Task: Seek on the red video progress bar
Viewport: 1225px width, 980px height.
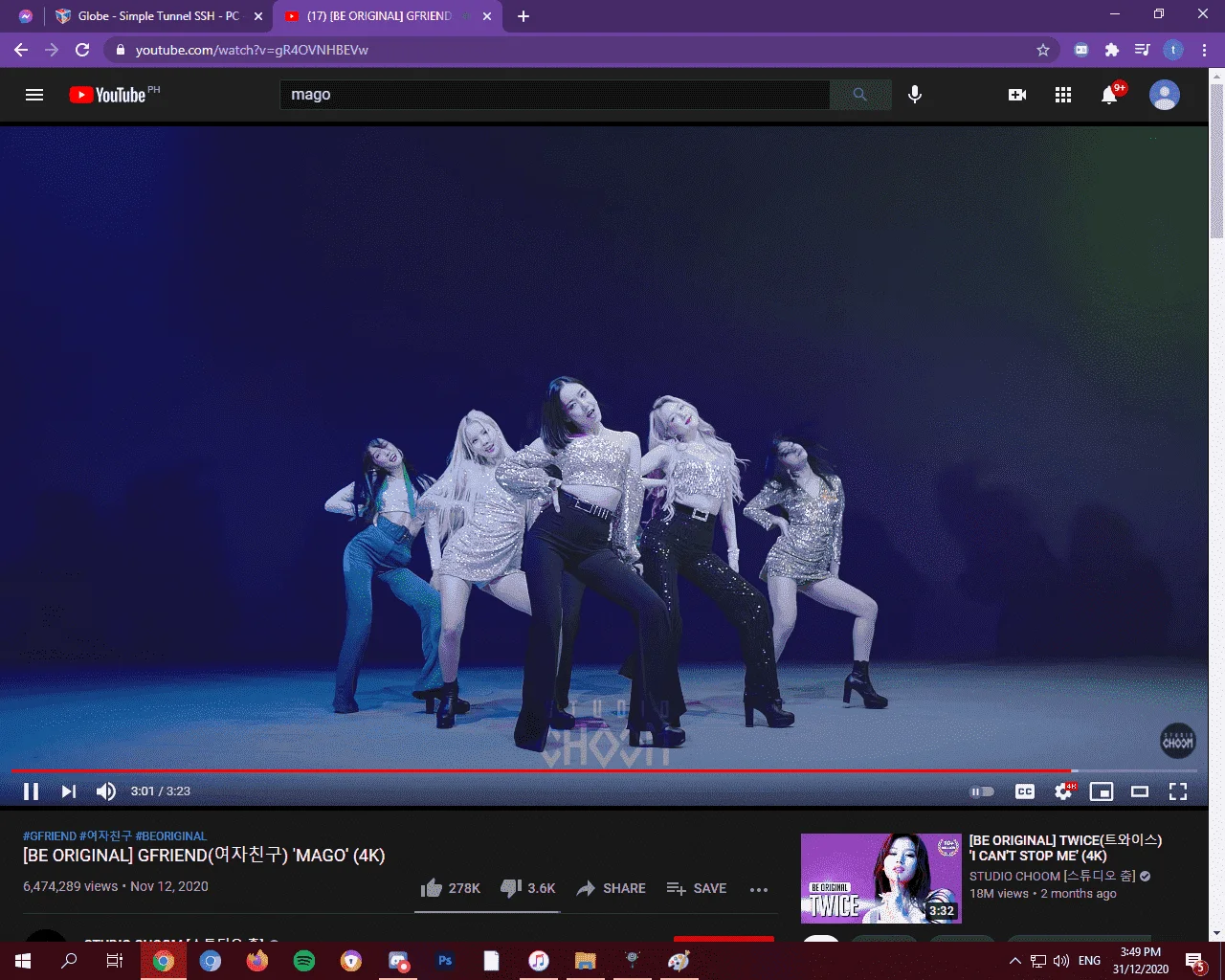Action: 605,770
